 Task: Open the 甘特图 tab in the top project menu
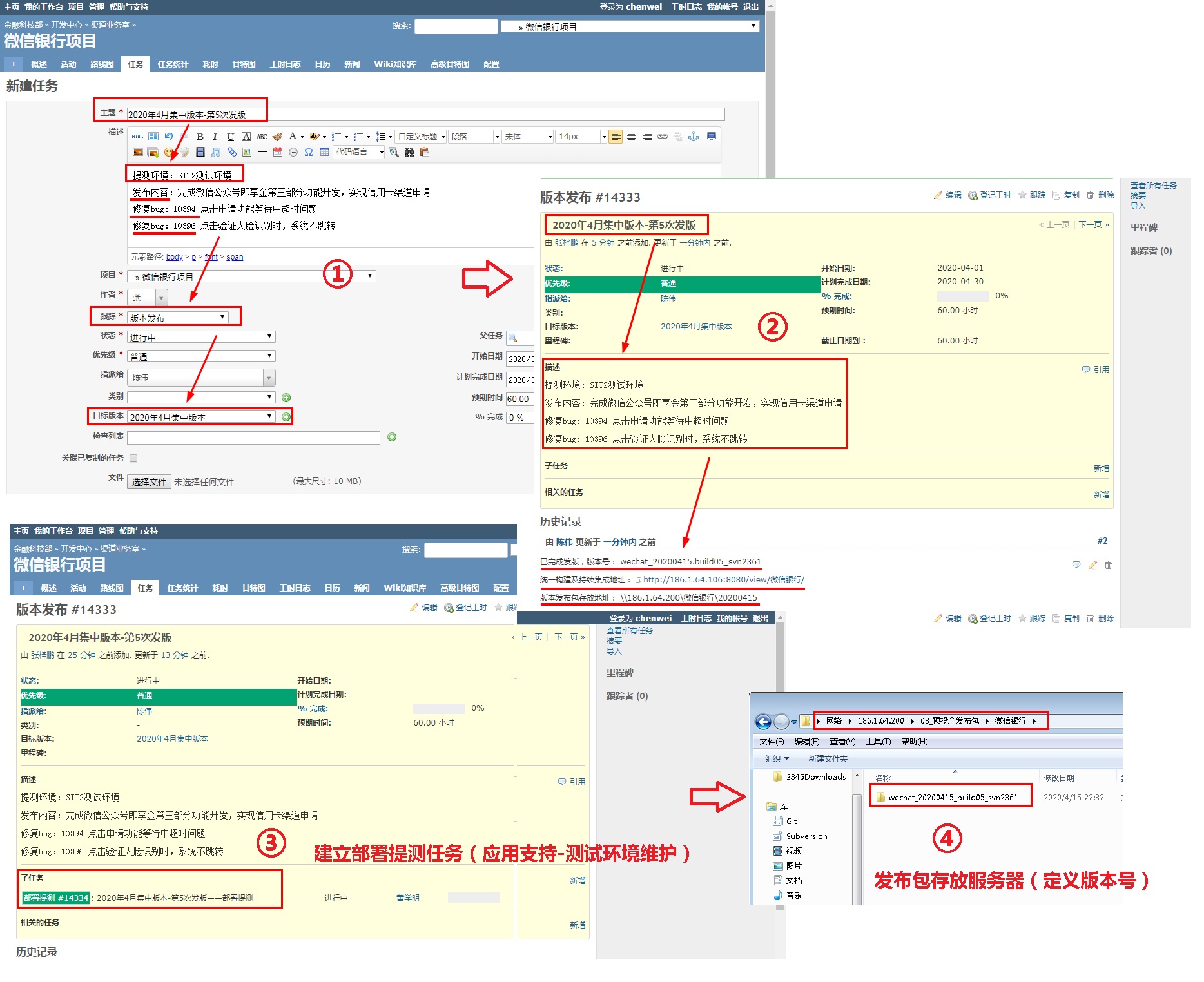point(244,64)
